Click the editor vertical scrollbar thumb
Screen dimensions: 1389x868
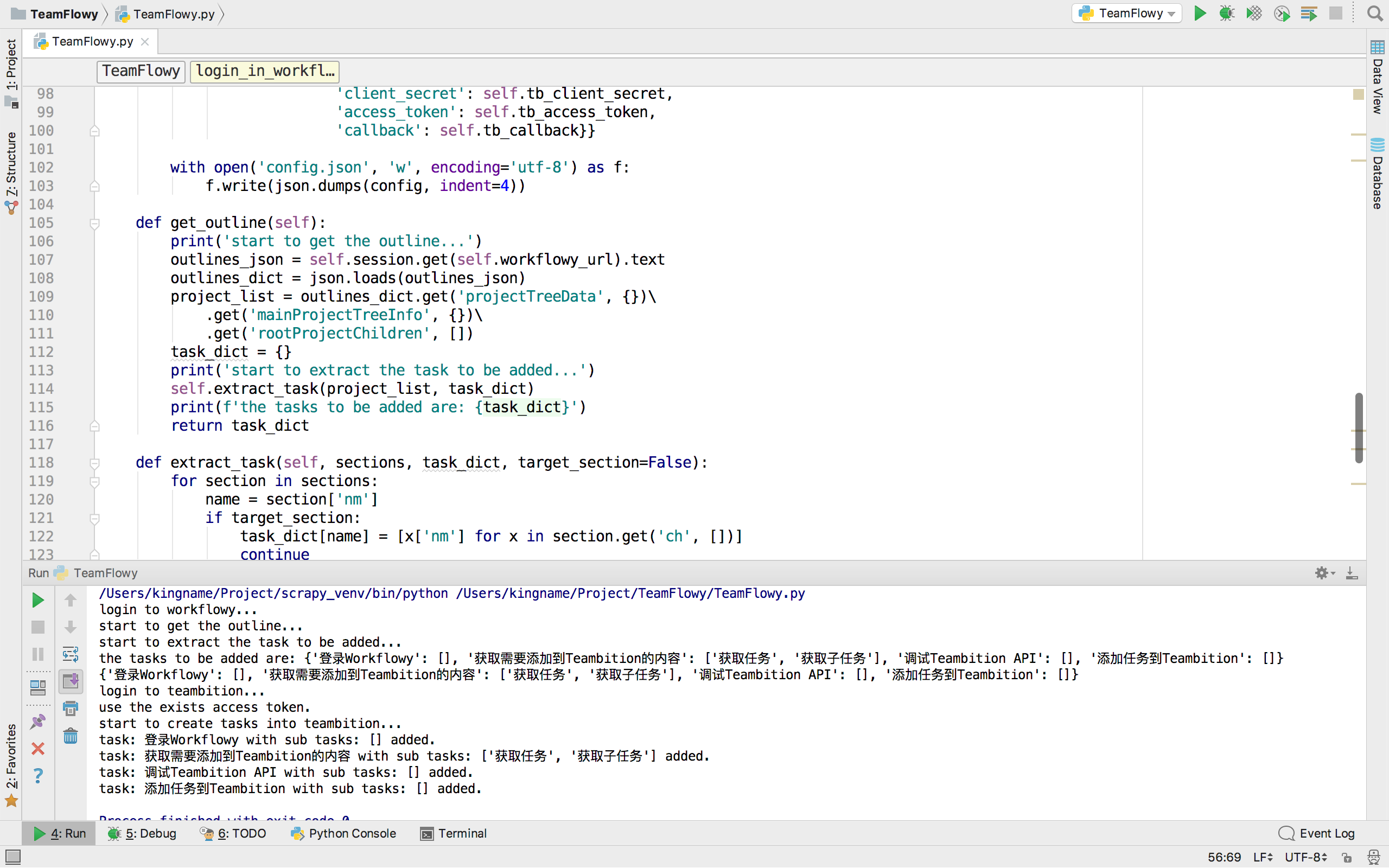(x=1359, y=427)
